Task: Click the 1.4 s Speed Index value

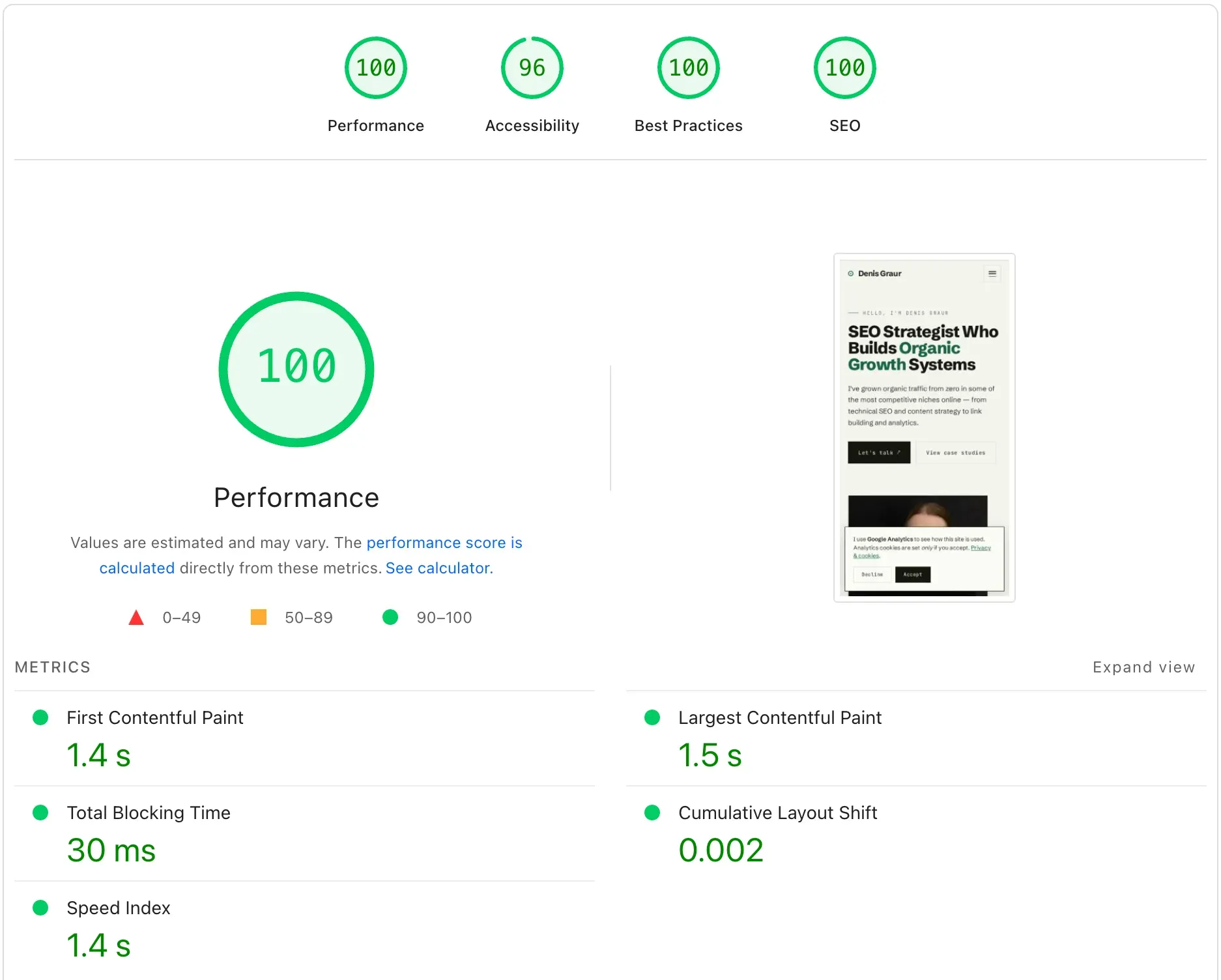Action: pyautogui.click(x=99, y=945)
